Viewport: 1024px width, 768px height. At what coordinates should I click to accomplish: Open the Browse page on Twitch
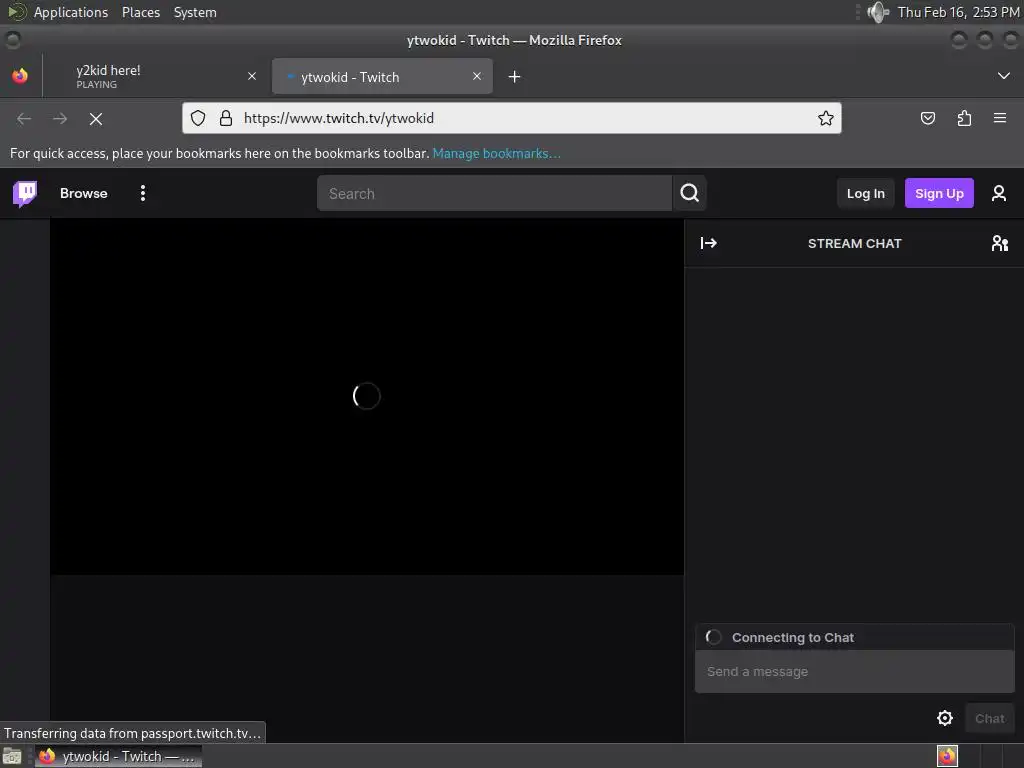(84, 193)
